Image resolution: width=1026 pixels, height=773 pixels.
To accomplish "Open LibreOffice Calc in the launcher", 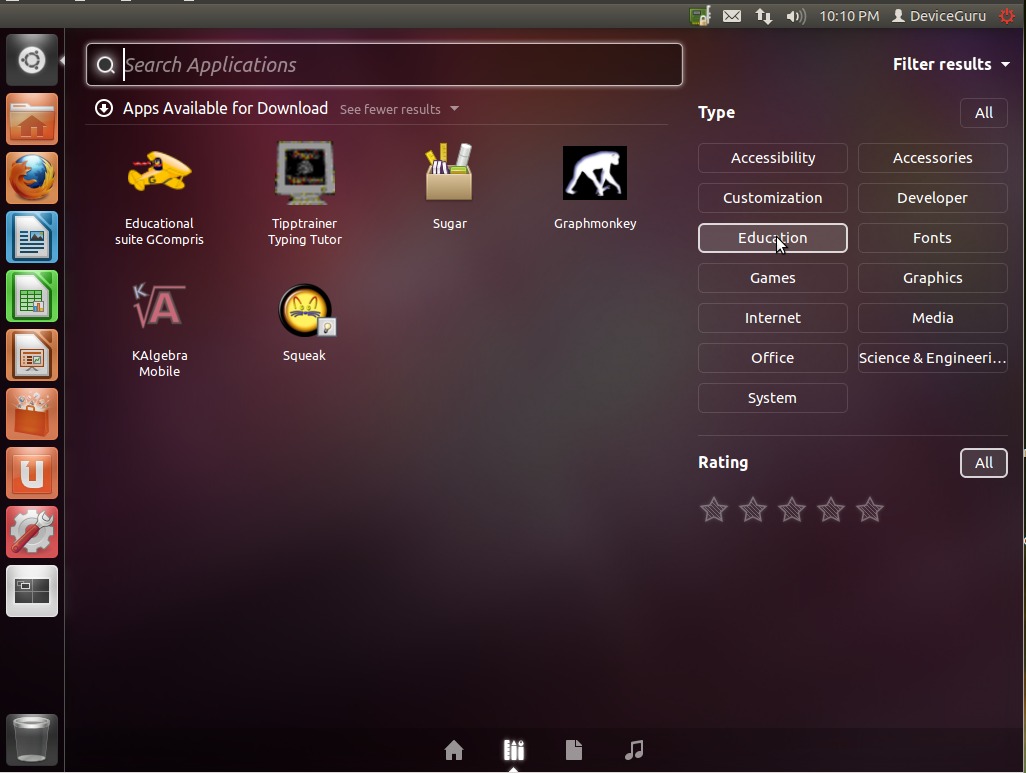I will [31, 296].
